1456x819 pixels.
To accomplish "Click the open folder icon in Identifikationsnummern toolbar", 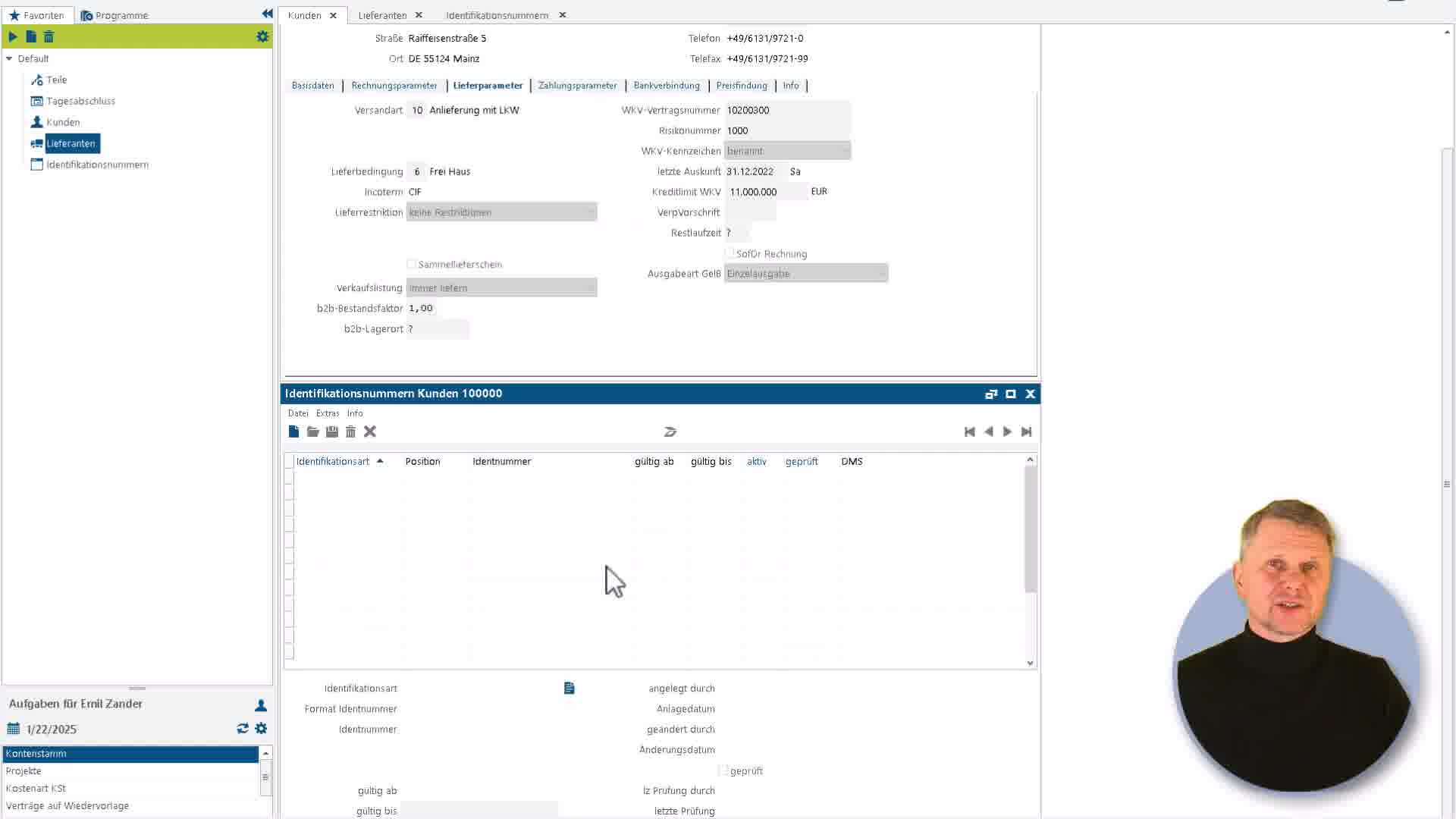I will [312, 431].
